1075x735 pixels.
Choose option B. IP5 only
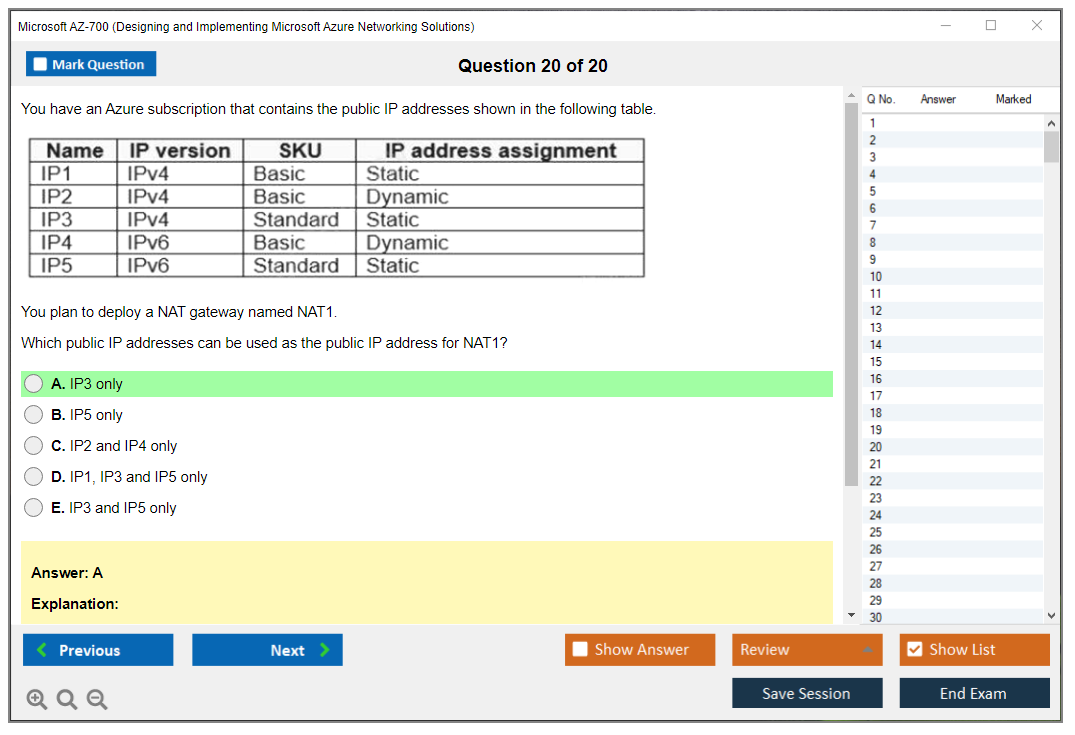[34, 415]
